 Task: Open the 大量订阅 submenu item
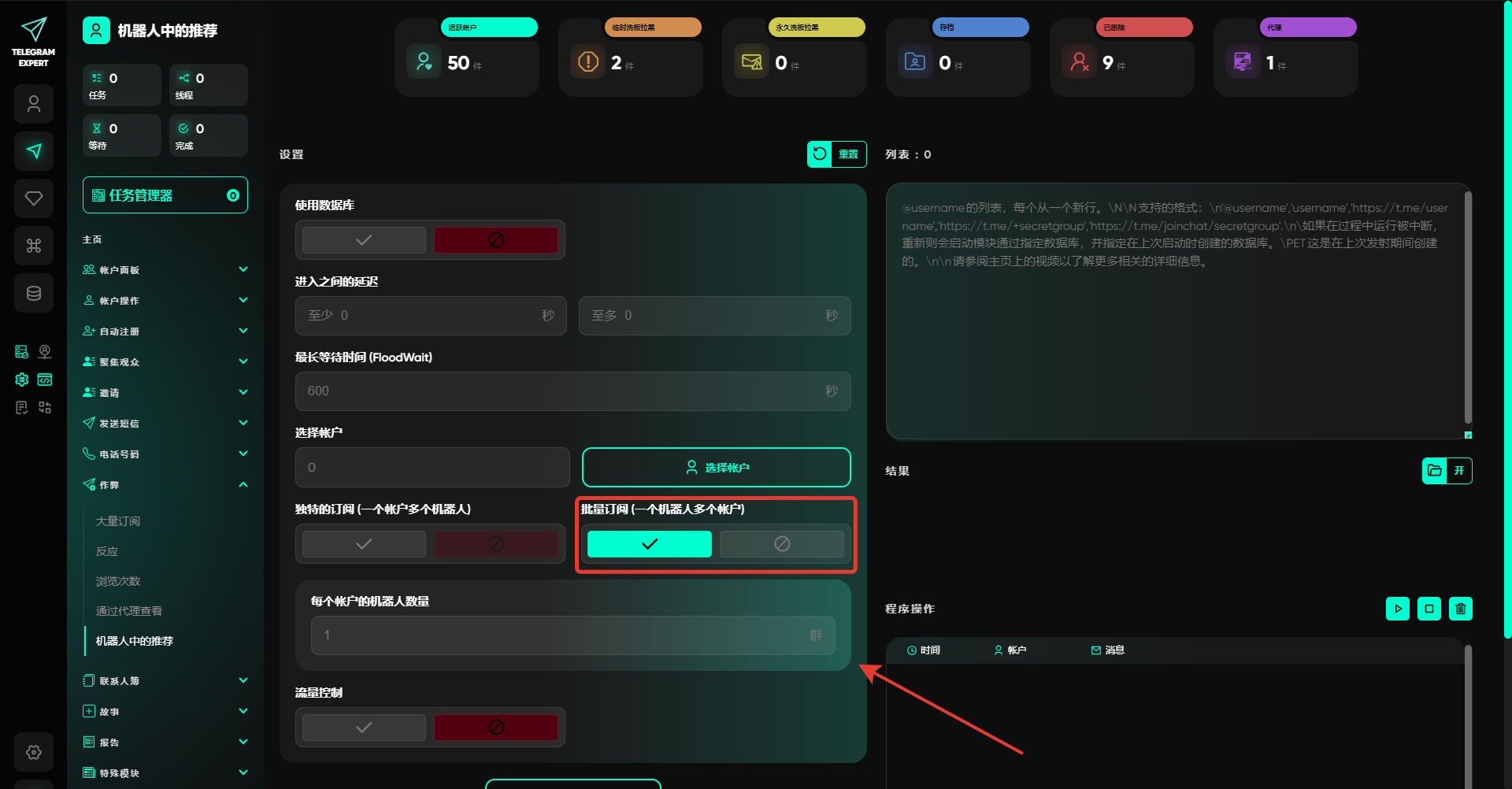(118, 521)
